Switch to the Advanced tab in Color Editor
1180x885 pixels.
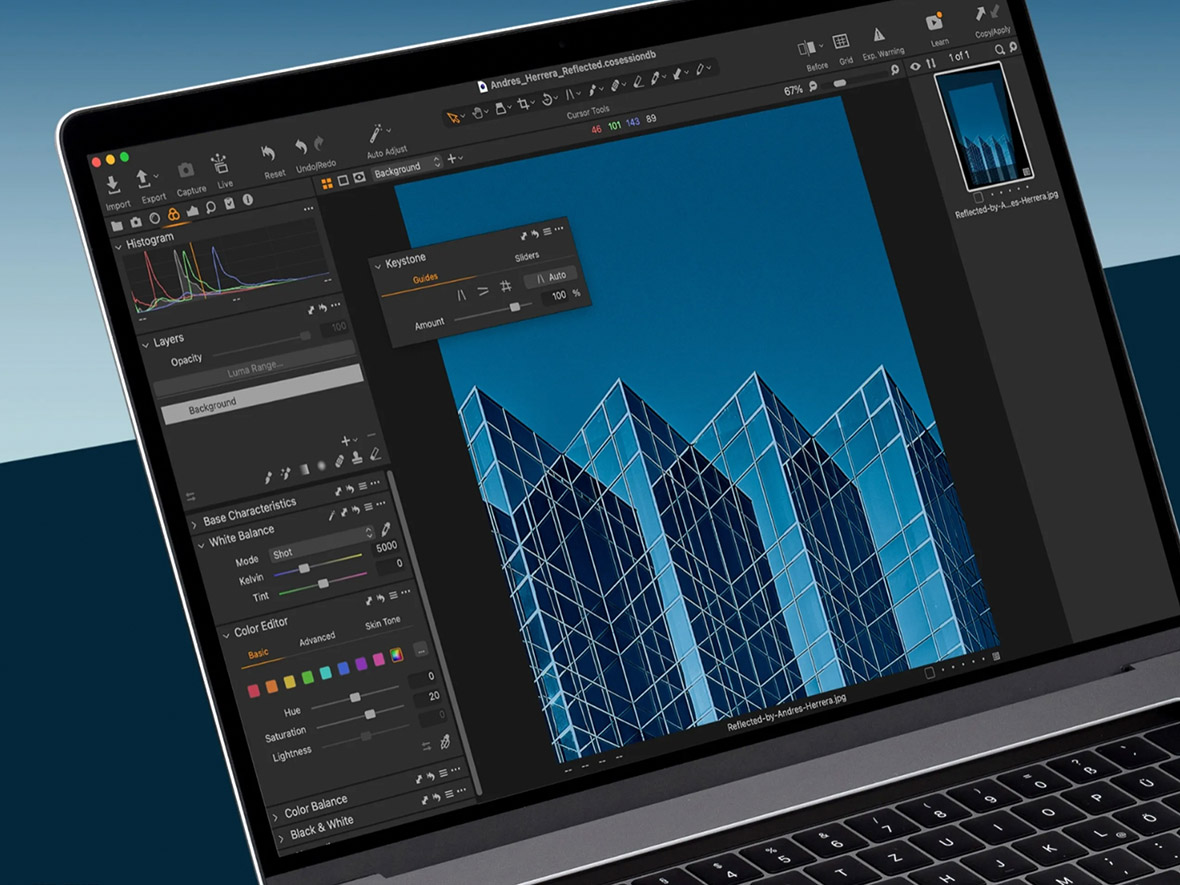[x=317, y=637]
